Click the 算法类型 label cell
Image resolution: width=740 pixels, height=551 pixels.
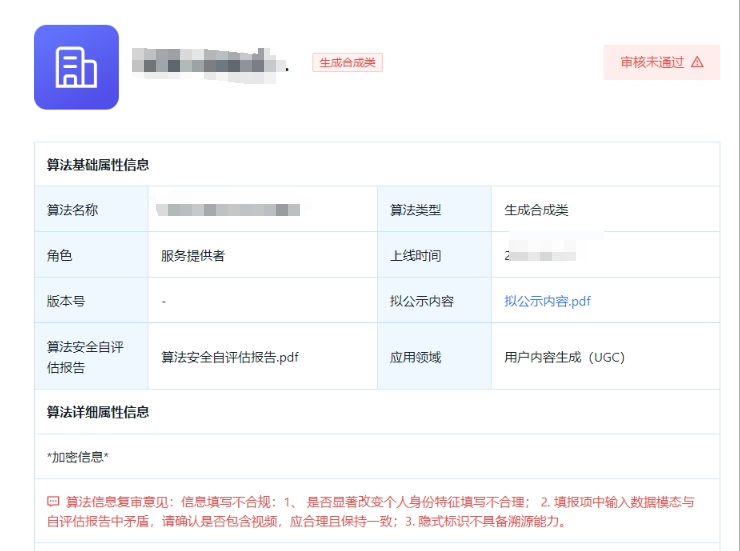coord(435,209)
